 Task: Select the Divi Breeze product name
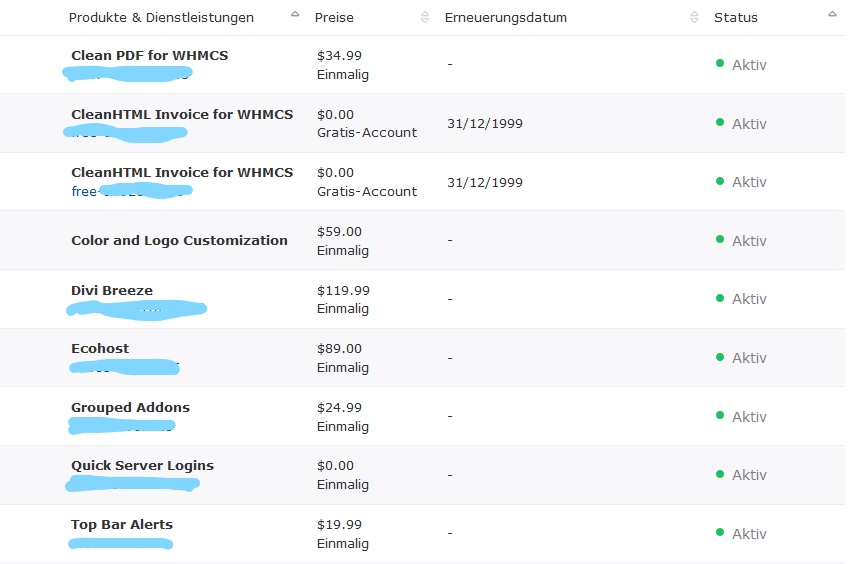tap(112, 290)
